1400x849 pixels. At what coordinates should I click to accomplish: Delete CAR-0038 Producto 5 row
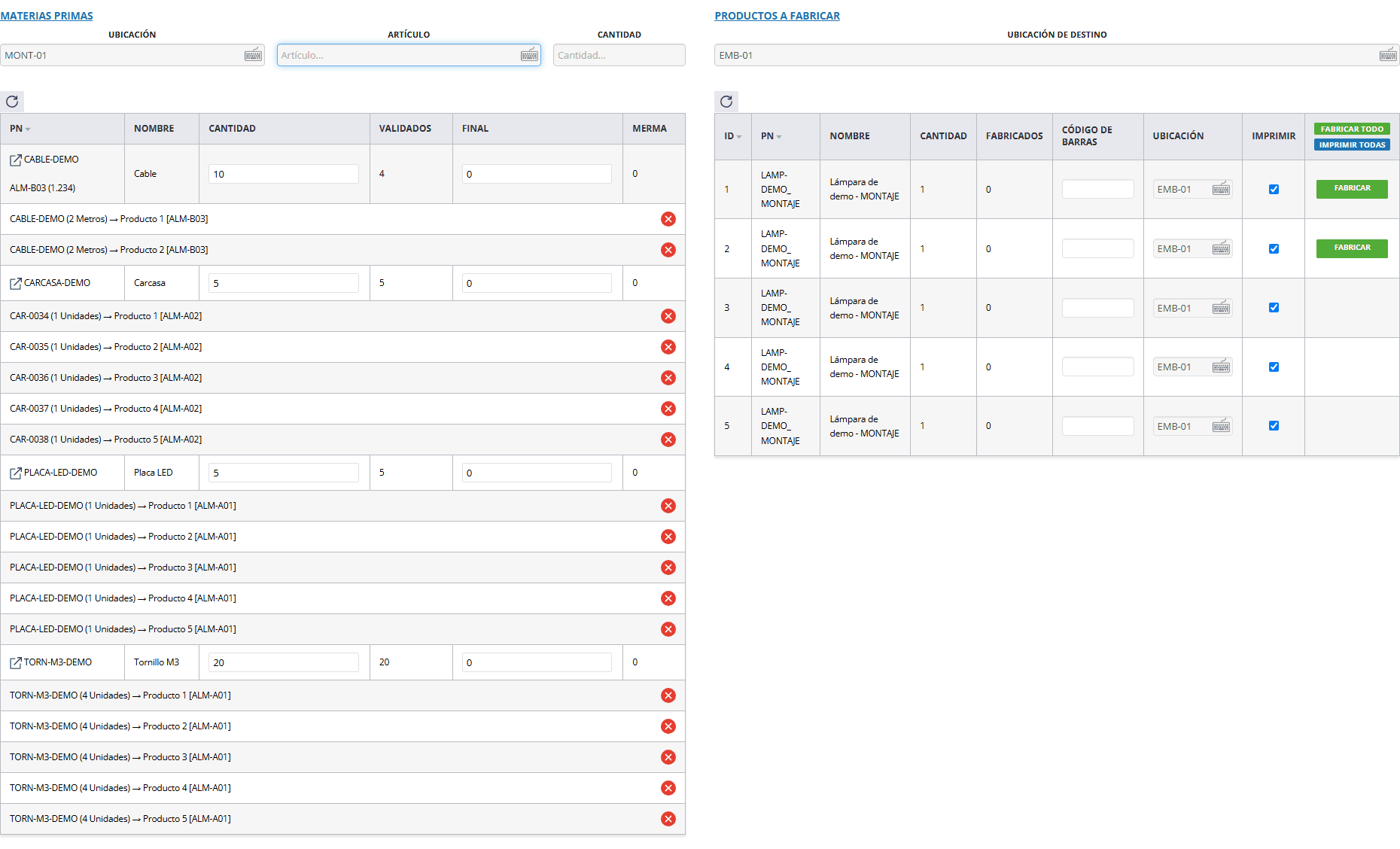[668, 440]
